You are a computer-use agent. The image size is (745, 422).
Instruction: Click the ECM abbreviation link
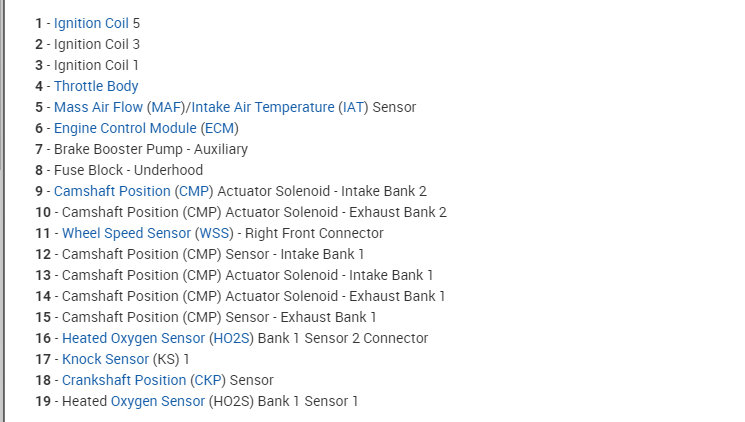coord(220,128)
